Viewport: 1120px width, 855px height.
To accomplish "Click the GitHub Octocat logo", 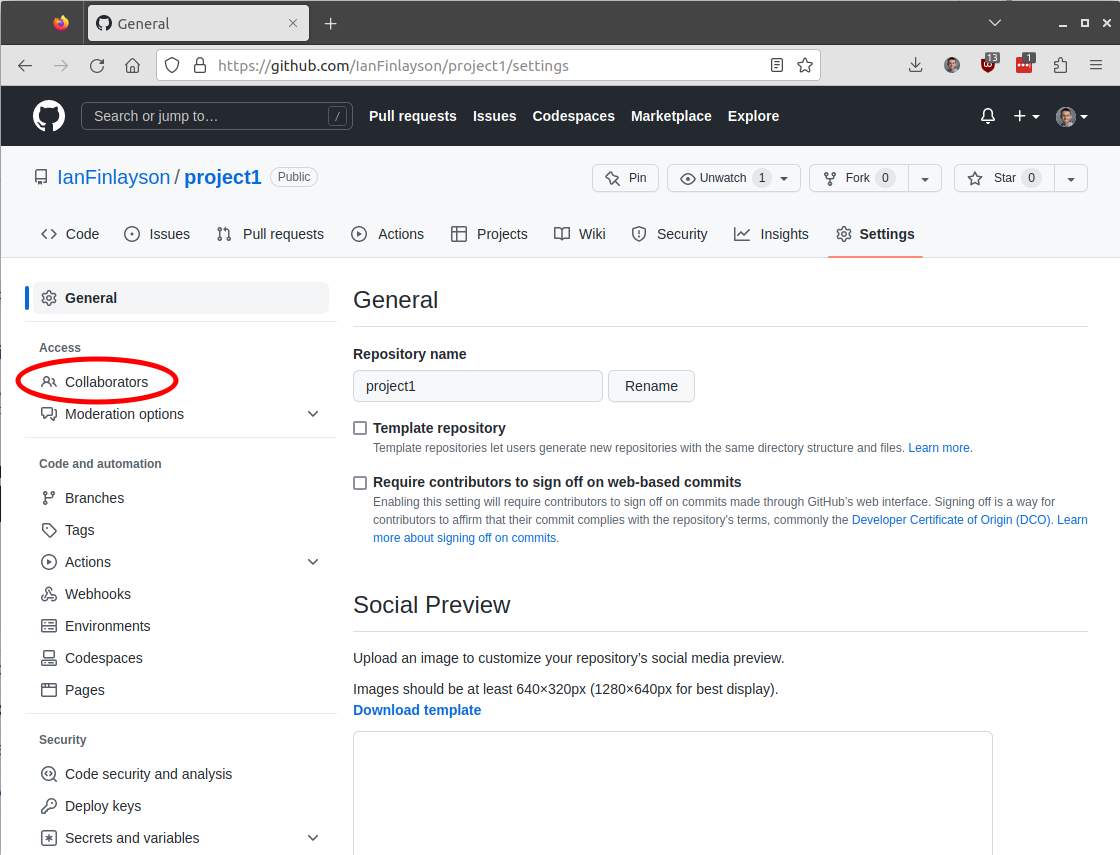I will pos(49,116).
